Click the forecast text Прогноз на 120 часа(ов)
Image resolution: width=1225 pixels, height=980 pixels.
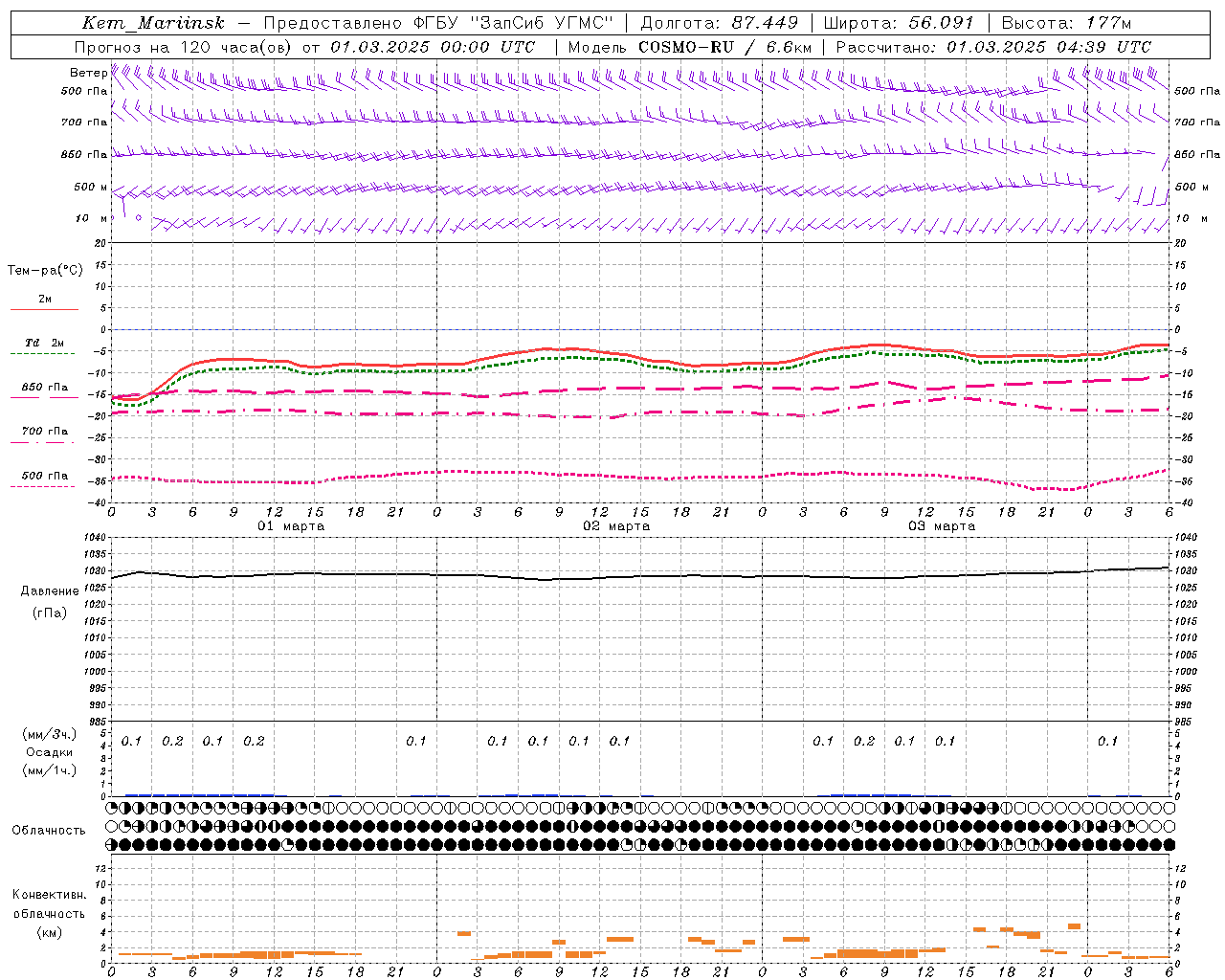[x=184, y=47]
